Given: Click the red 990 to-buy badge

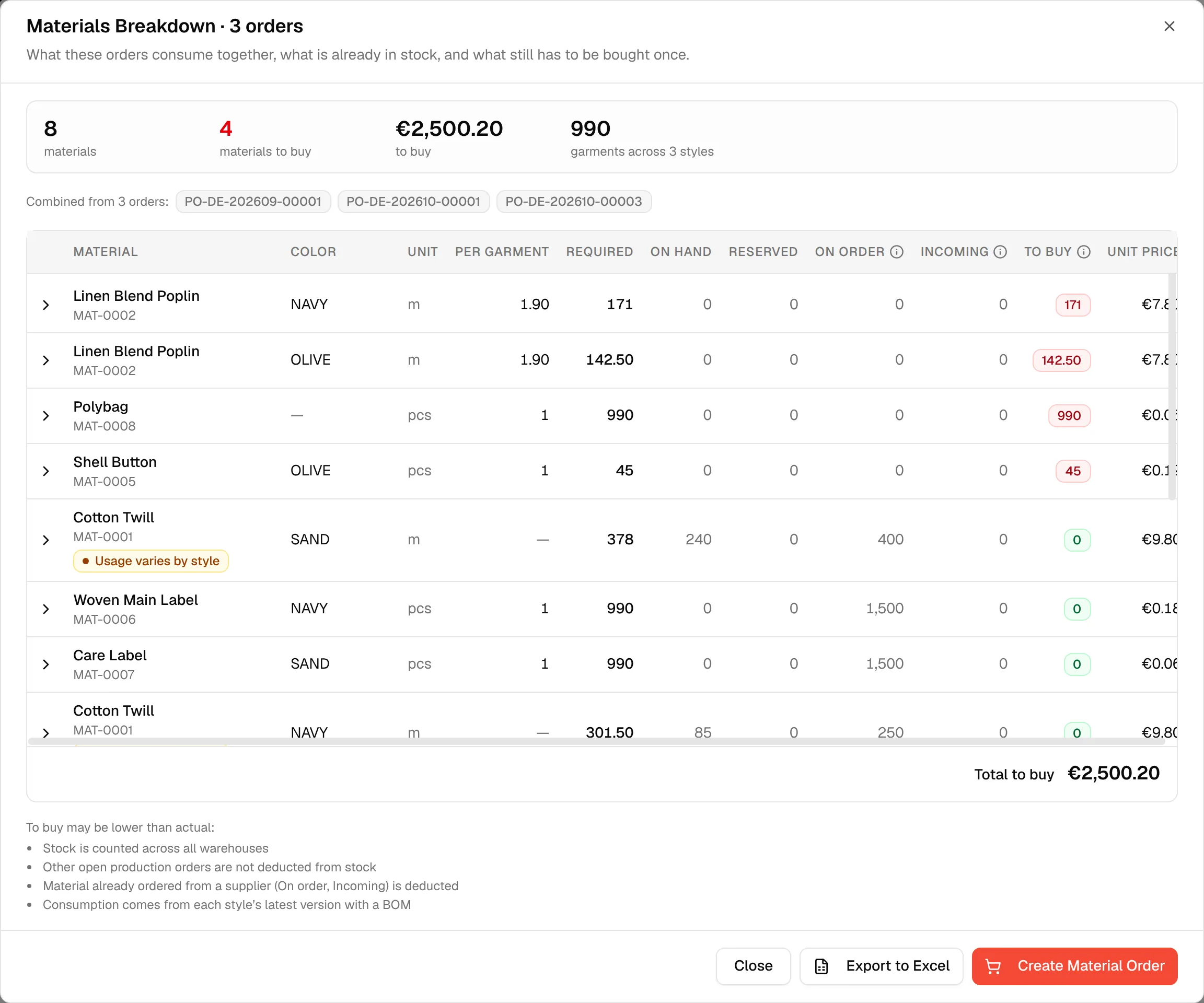Looking at the screenshot, I should pos(1069,415).
